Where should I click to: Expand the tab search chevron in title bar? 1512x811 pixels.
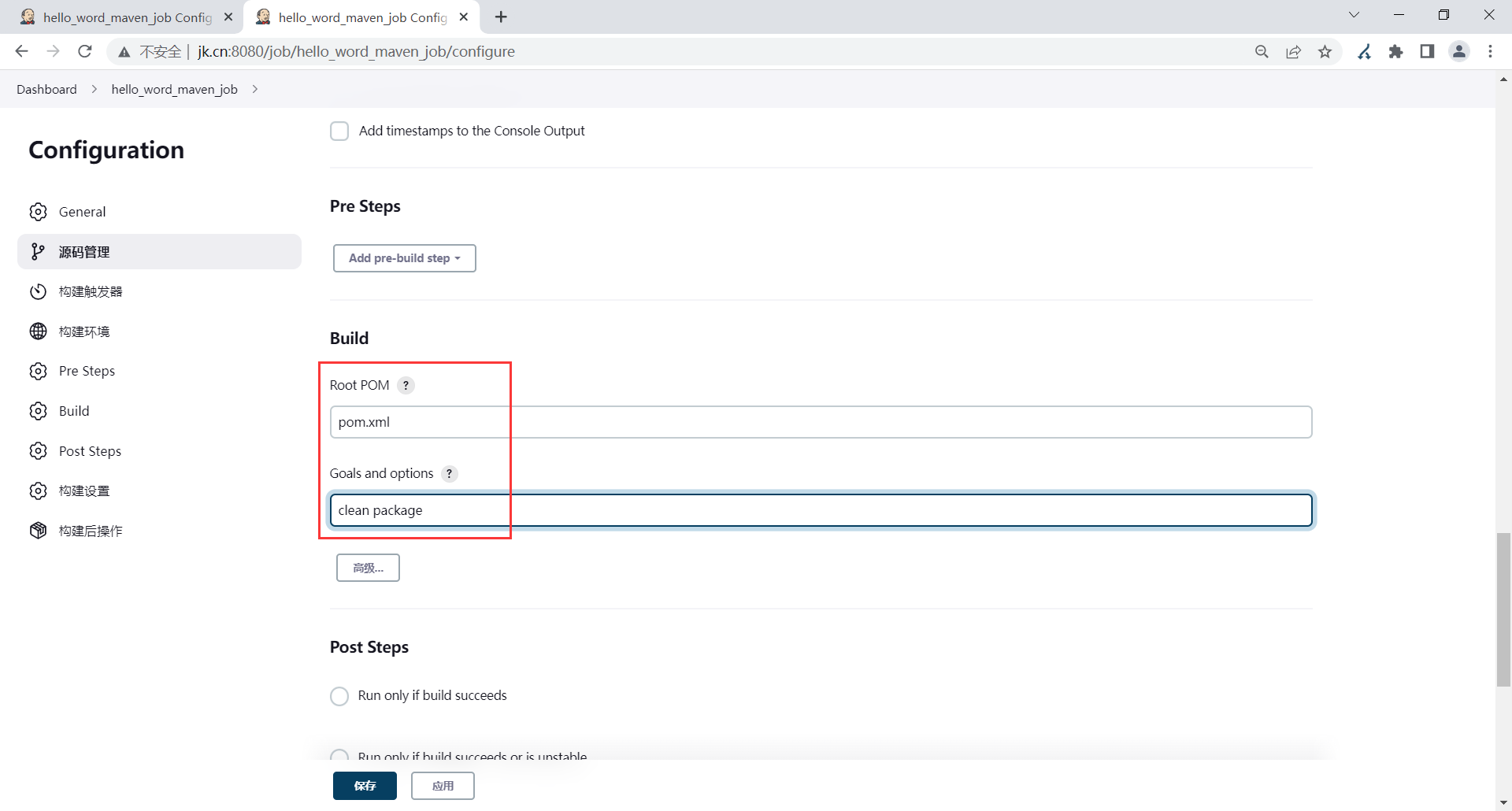pyautogui.click(x=1354, y=15)
